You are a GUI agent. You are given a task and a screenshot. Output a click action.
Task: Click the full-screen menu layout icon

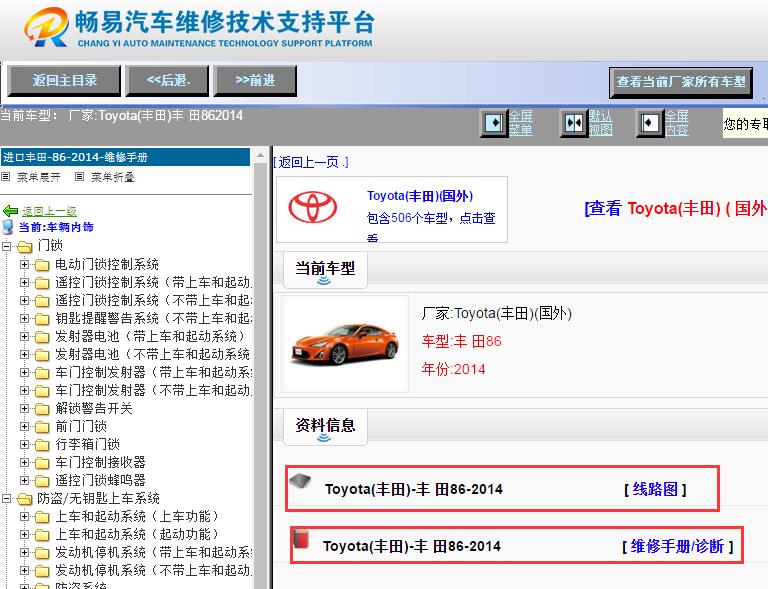(x=493, y=122)
